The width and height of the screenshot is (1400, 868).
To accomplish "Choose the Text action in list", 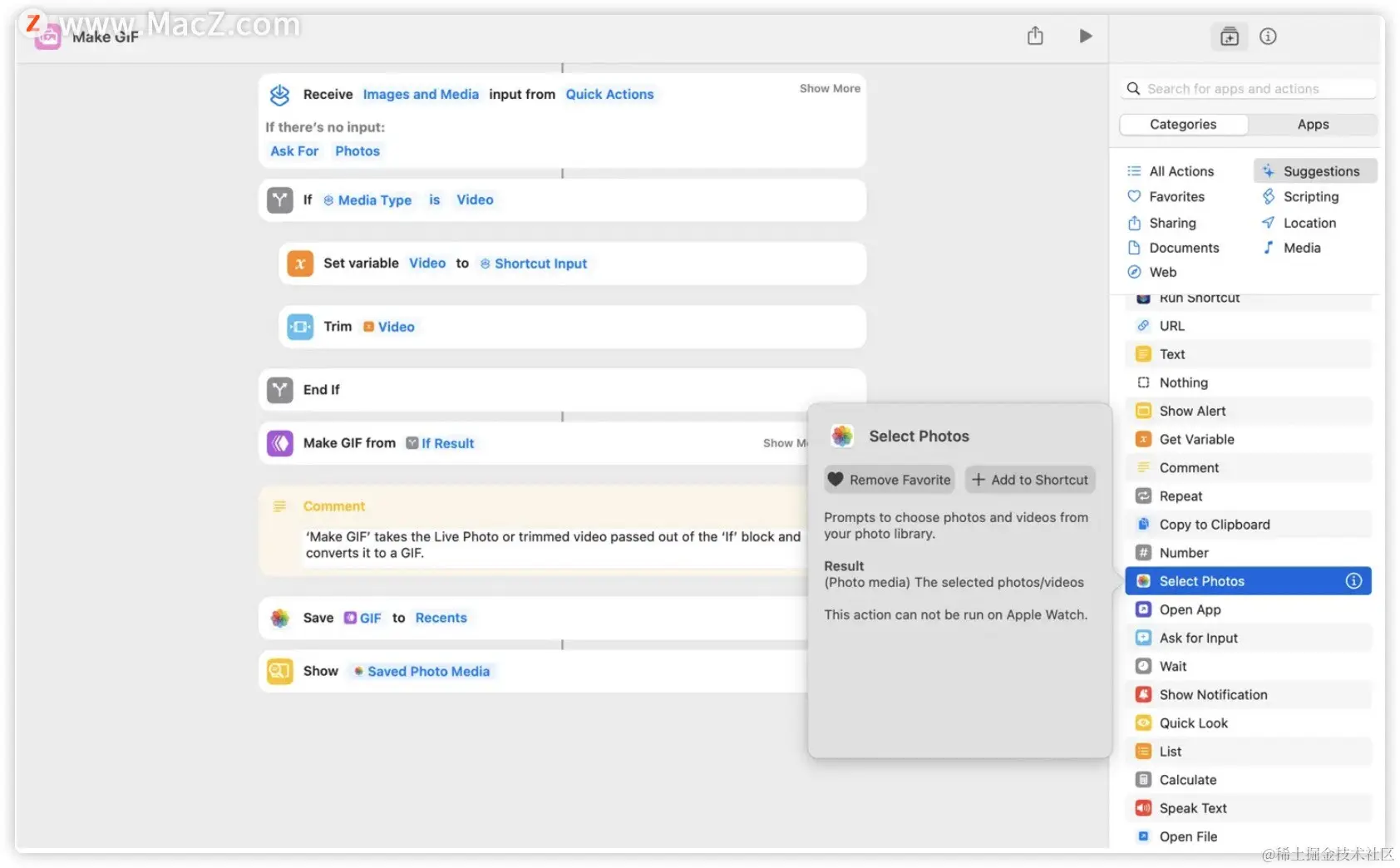I will click(x=1248, y=354).
